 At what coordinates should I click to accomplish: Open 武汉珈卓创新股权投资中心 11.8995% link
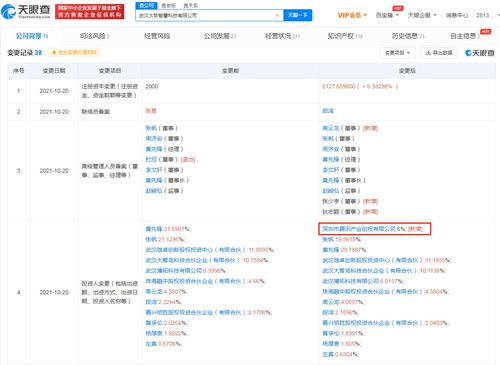195,250
